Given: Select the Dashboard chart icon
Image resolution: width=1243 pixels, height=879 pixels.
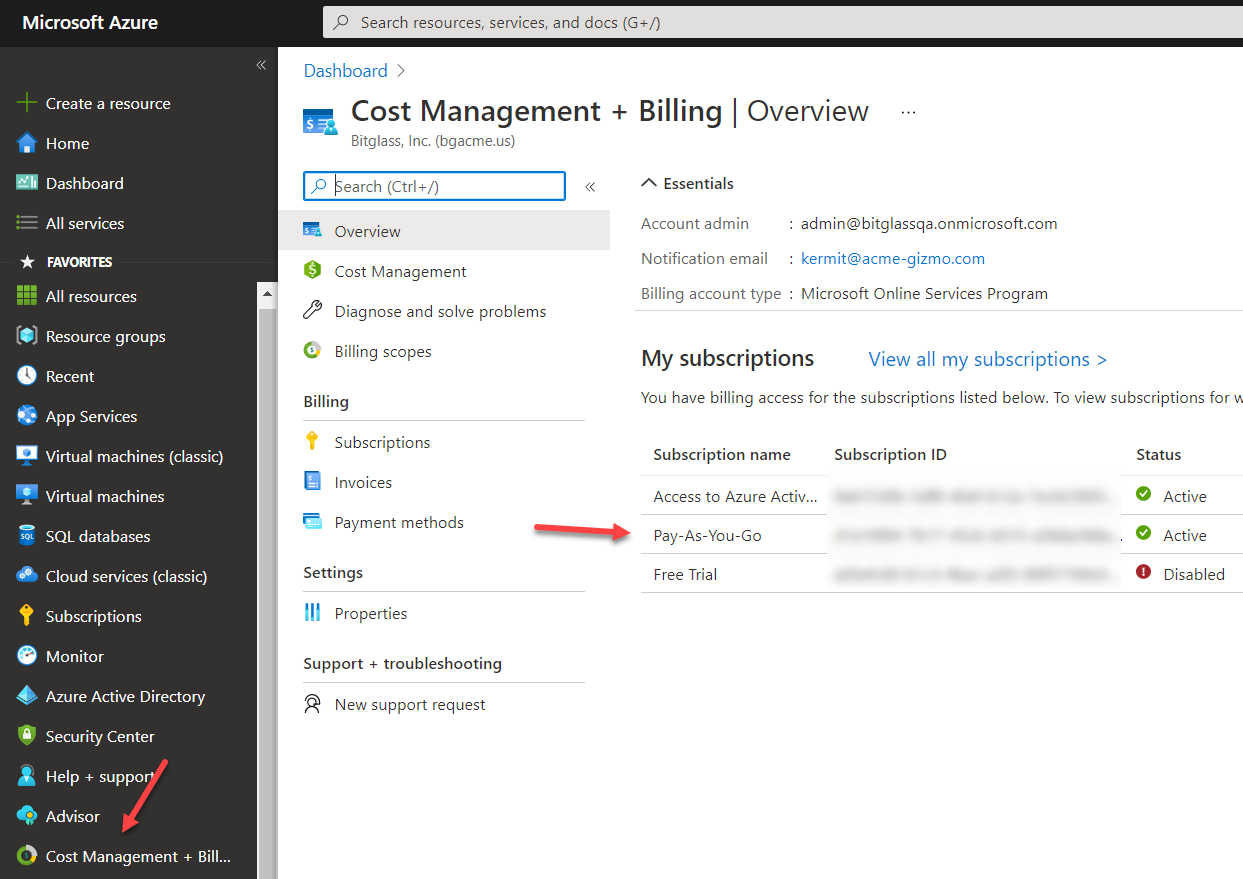Looking at the screenshot, I should pyautogui.click(x=27, y=183).
